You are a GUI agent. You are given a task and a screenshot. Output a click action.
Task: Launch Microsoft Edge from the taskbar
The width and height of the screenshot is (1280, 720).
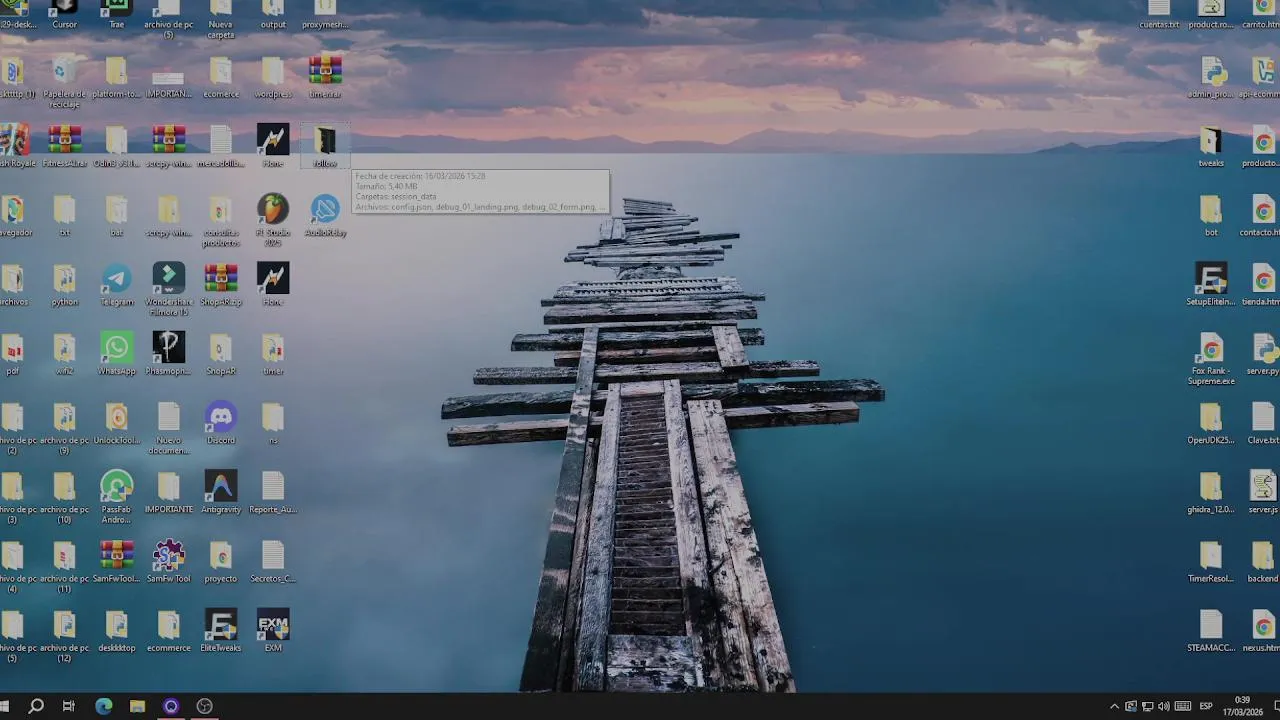pos(103,706)
